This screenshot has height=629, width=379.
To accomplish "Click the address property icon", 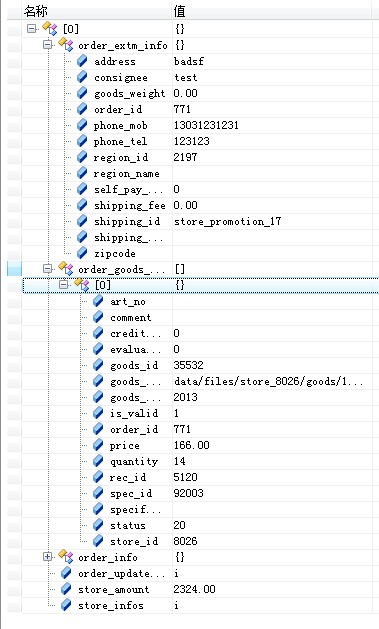I will point(82,61).
